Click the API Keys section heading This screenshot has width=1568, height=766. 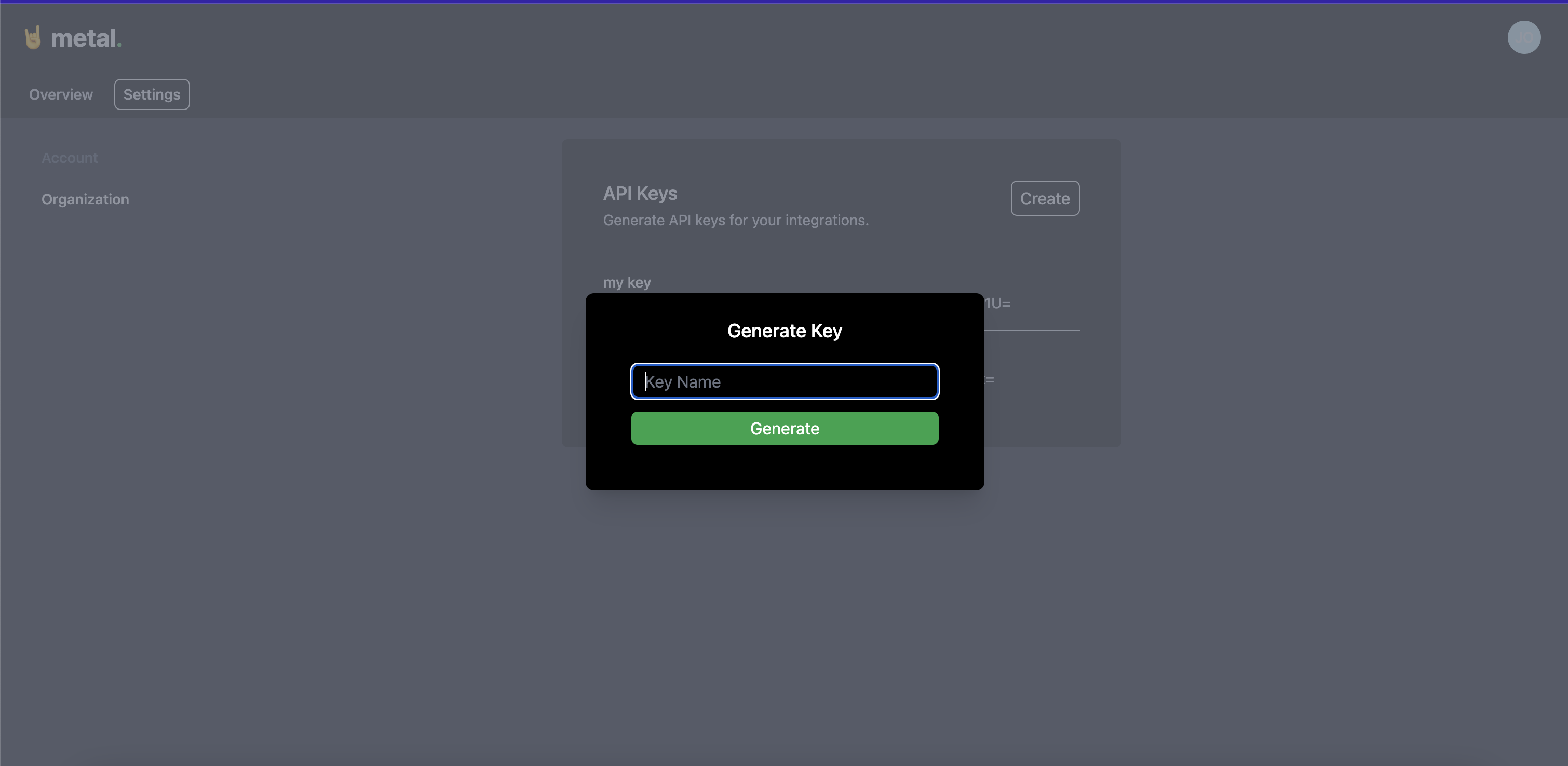[x=640, y=193]
